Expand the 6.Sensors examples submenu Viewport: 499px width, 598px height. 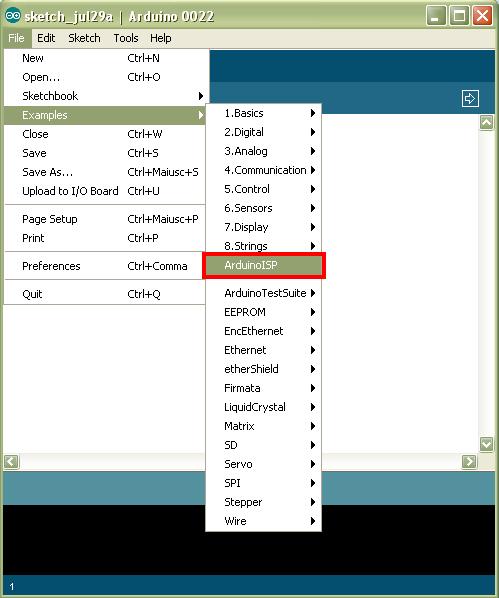264,208
